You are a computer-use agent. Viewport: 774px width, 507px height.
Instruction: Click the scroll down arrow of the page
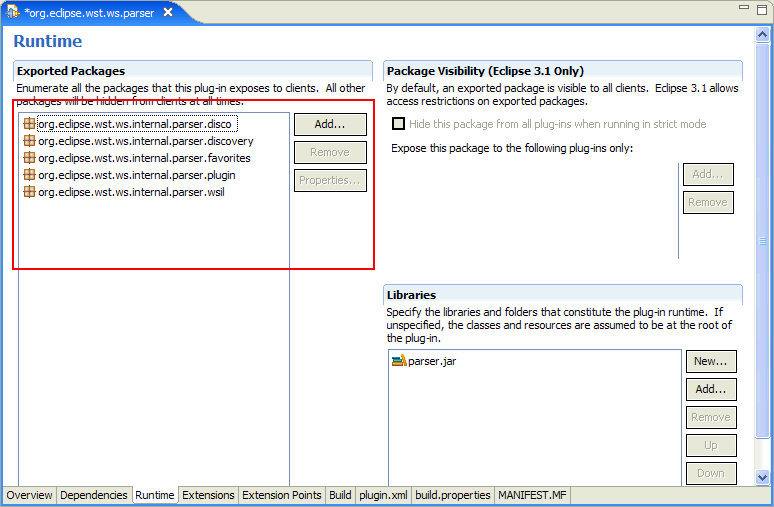[762, 477]
